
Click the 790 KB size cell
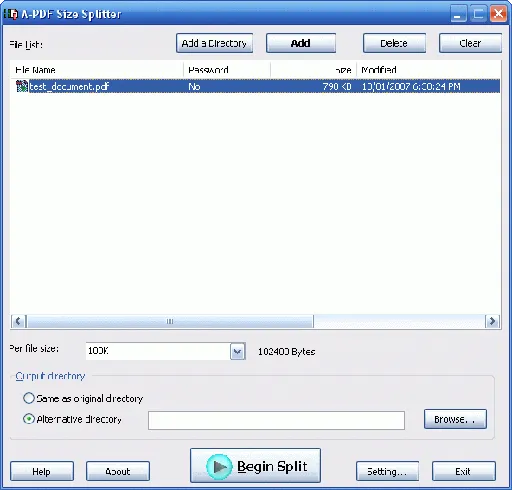337,86
